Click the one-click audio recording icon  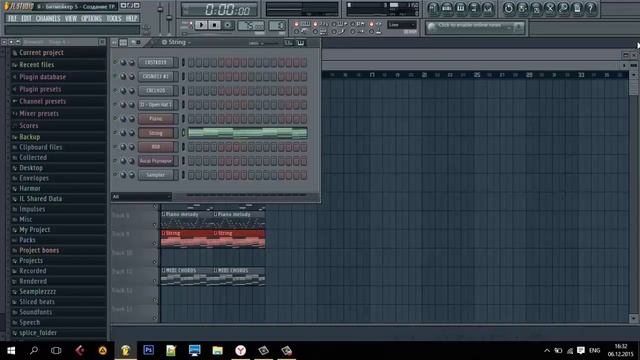tap(564, 8)
